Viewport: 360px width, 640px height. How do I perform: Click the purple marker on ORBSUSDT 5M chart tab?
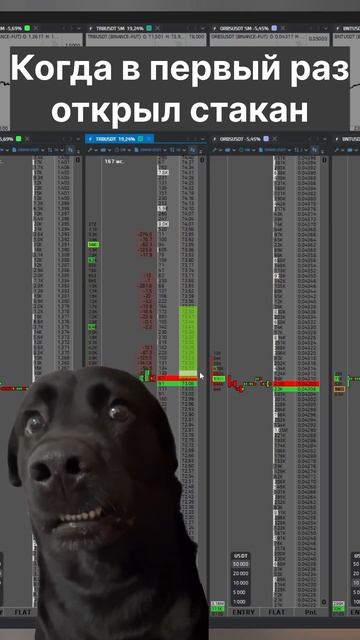click(274, 28)
